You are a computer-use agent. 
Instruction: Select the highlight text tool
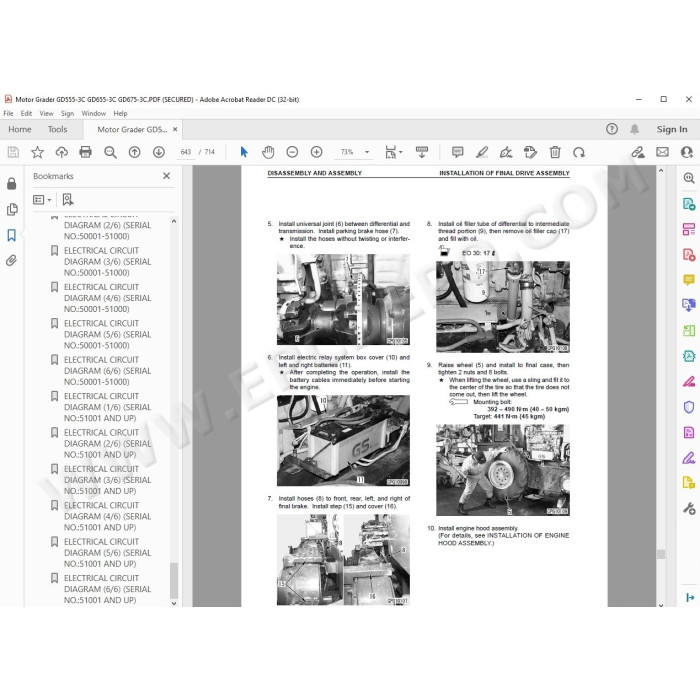pos(482,152)
